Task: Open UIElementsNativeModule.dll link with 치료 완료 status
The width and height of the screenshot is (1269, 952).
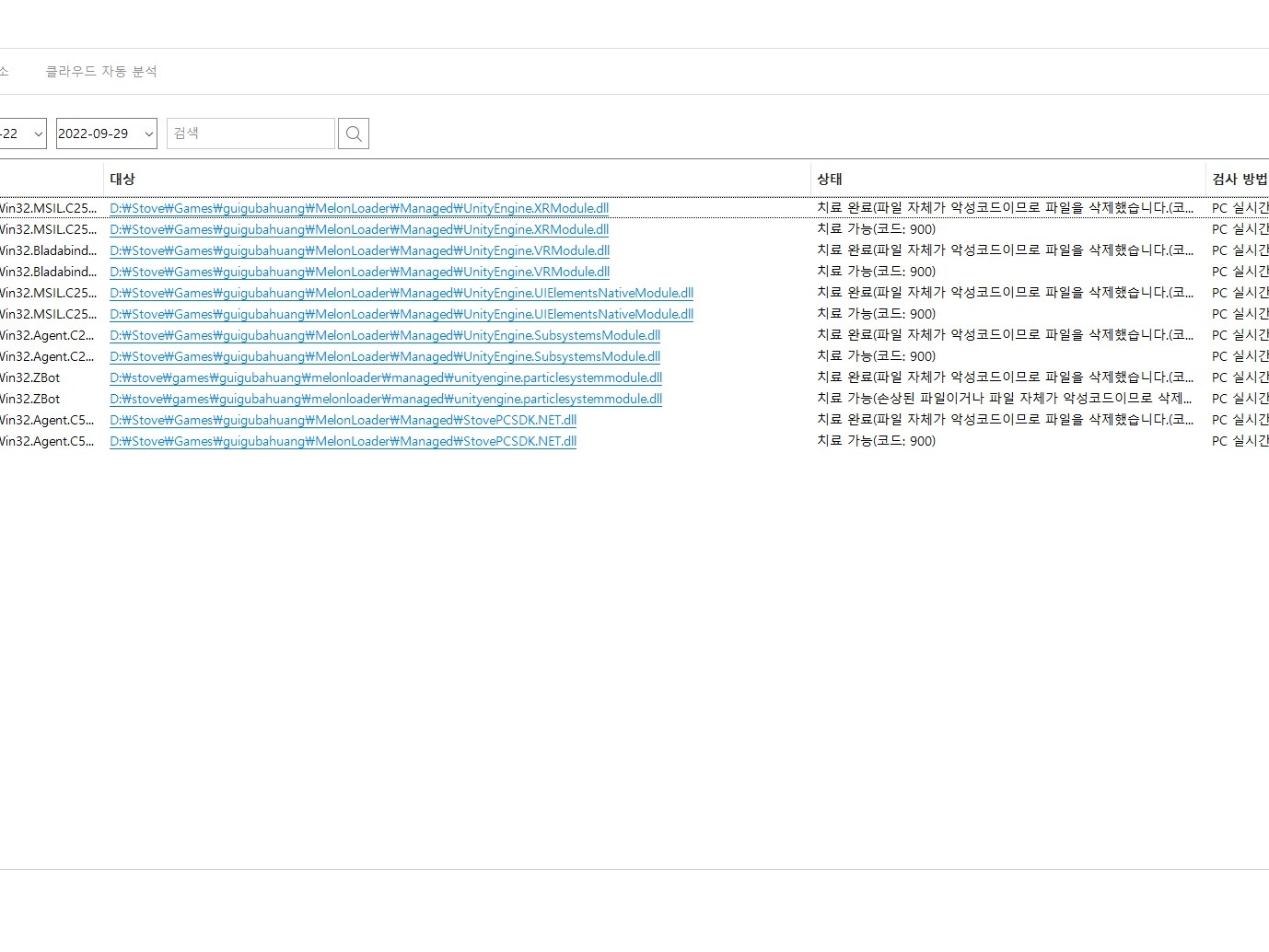Action: coord(402,293)
